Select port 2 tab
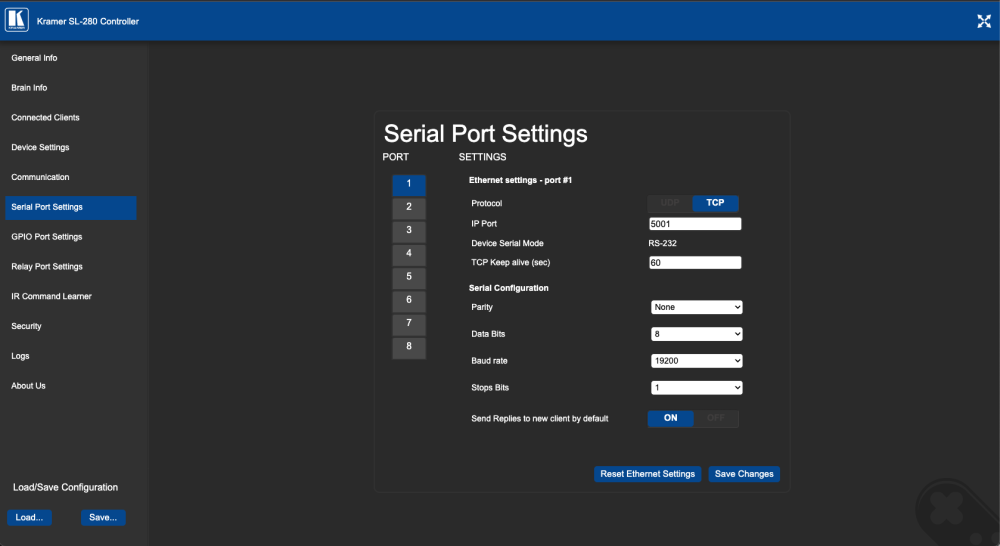This screenshot has height=546, width=1000. click(409, 207)
